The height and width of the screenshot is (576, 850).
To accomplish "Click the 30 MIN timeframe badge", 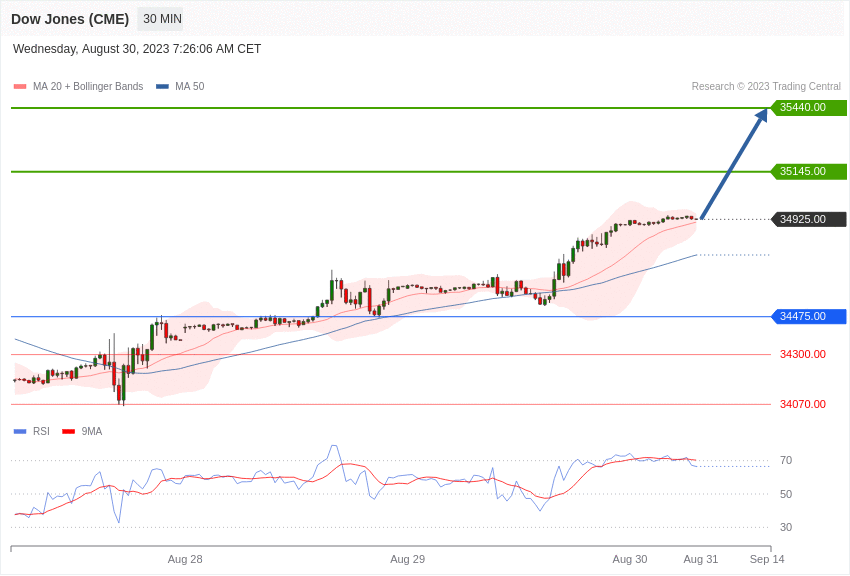I will [162, 19].
